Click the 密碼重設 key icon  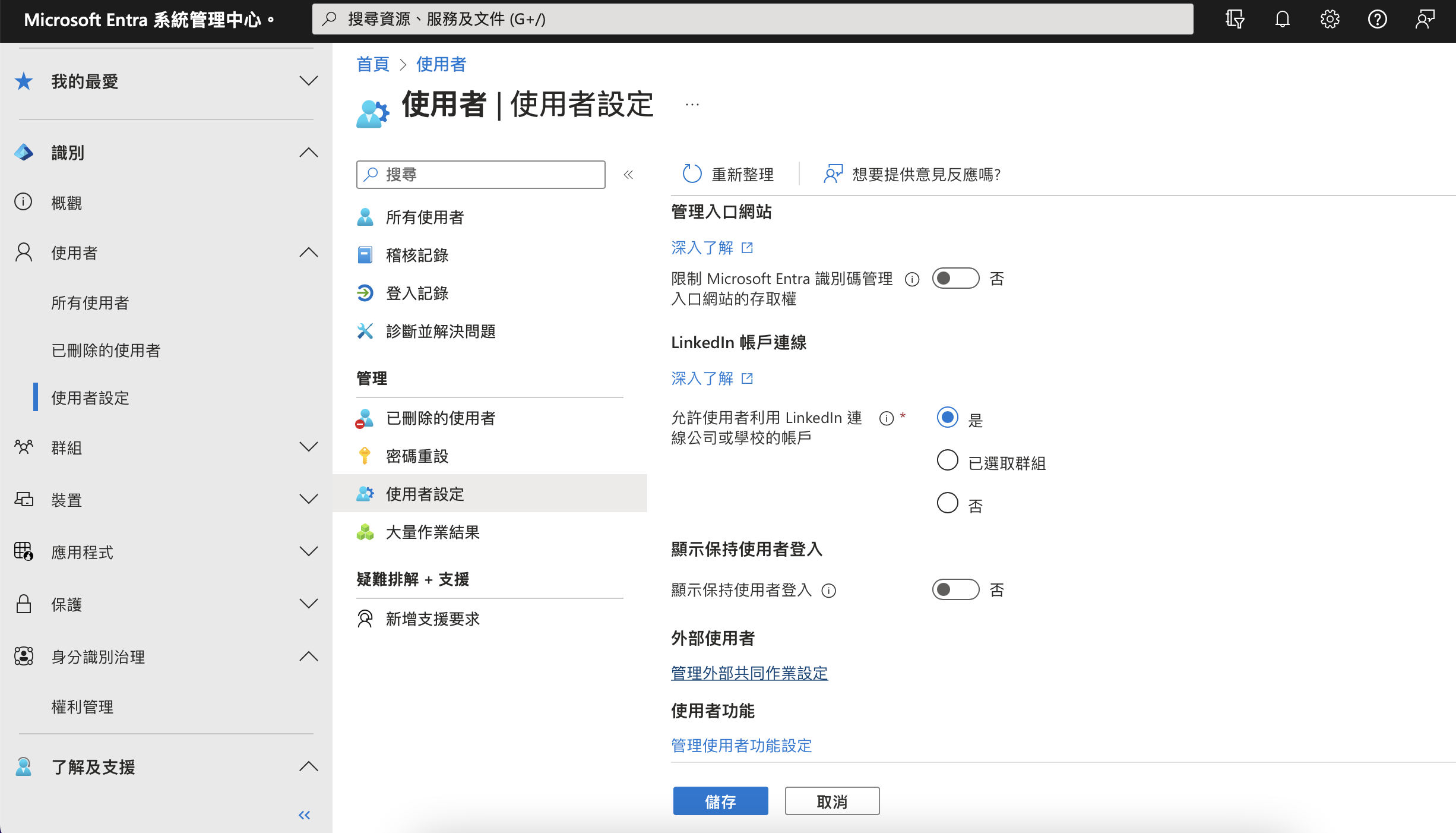click(x=365, y=456)
